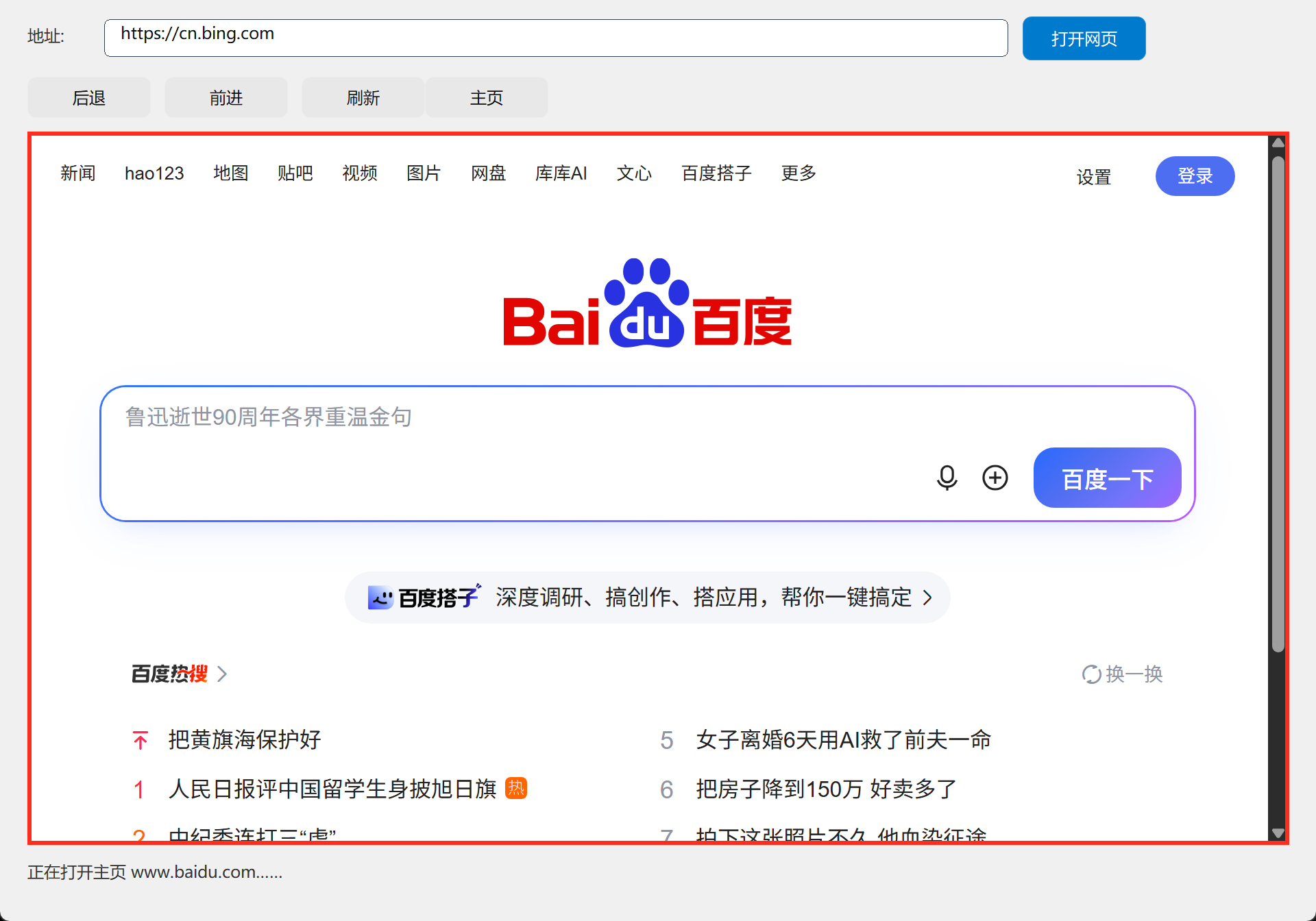Open the 更多 menu in navigation
1316x921 pixels.
(799, 173)
